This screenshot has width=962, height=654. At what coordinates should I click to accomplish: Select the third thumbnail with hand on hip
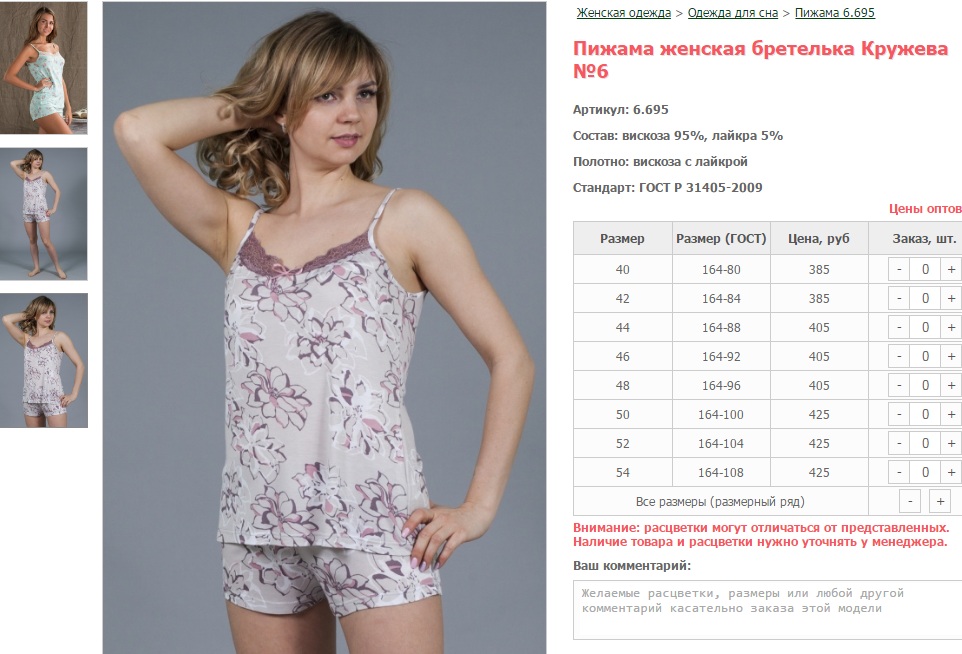point(44,360)
